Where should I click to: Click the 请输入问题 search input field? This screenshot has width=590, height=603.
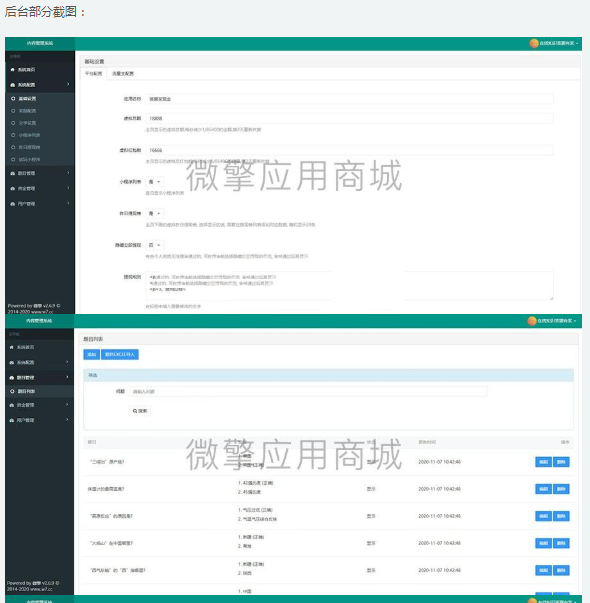pos(308,391)
